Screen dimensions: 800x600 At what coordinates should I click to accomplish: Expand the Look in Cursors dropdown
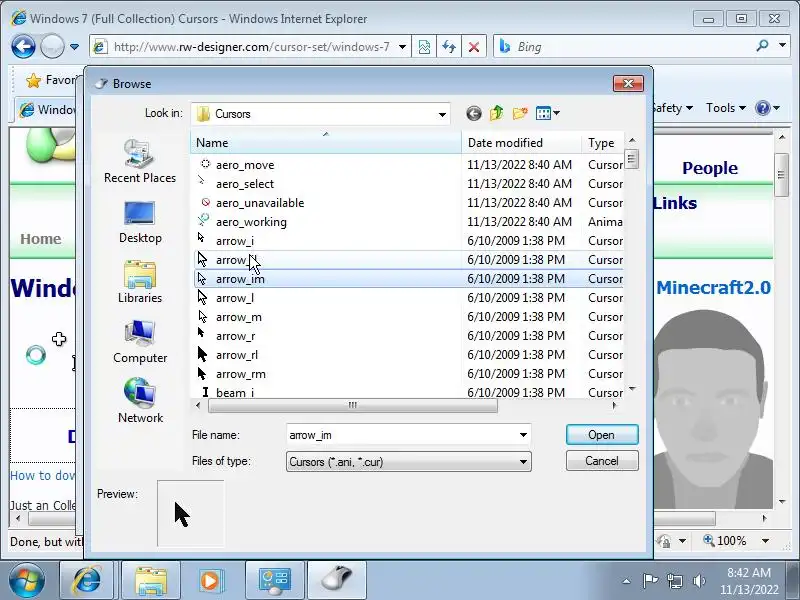(442, 114)
